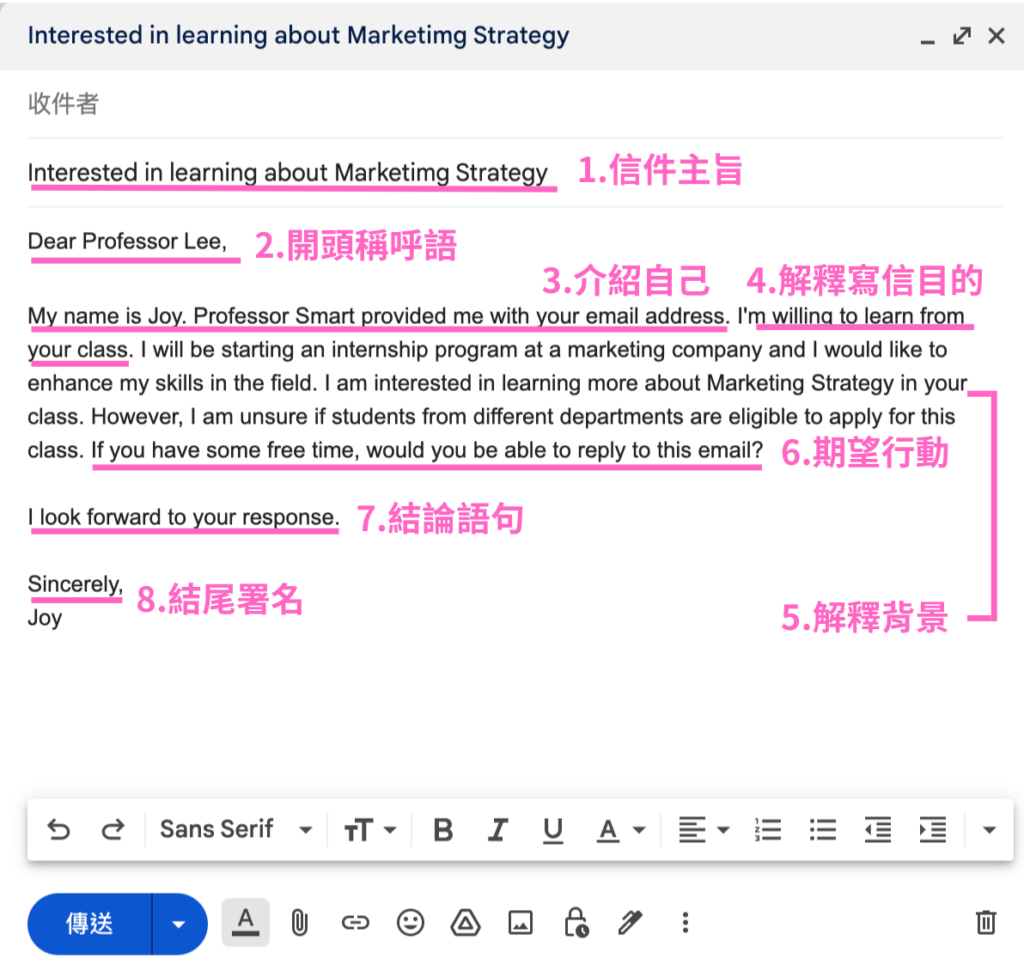Open the three-dot more options menu
Image resolution: width=1024 pixels, height=971 pixels.
684,922
